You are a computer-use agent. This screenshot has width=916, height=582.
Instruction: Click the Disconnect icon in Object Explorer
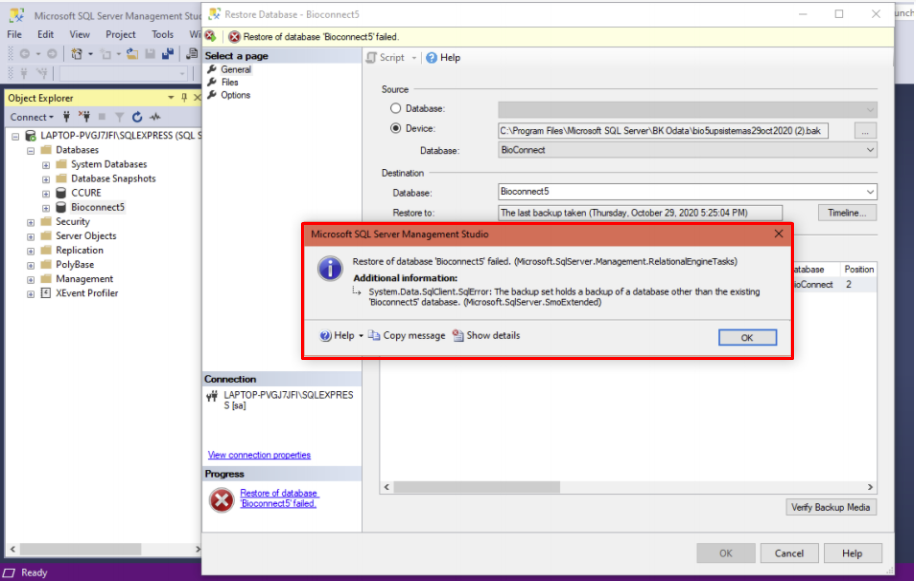click(x=84, y=117)
